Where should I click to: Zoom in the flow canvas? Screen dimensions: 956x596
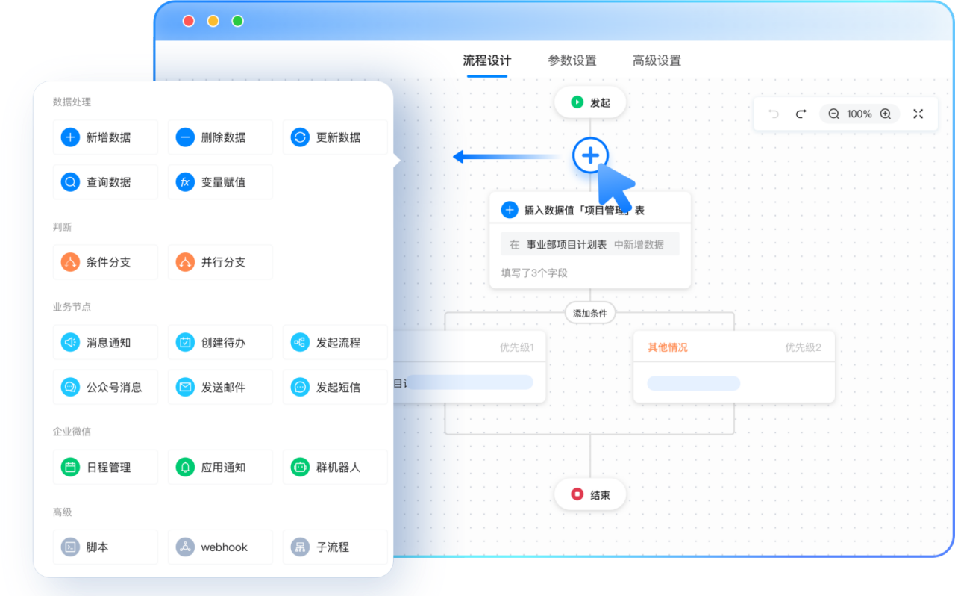tap(885, 114)
